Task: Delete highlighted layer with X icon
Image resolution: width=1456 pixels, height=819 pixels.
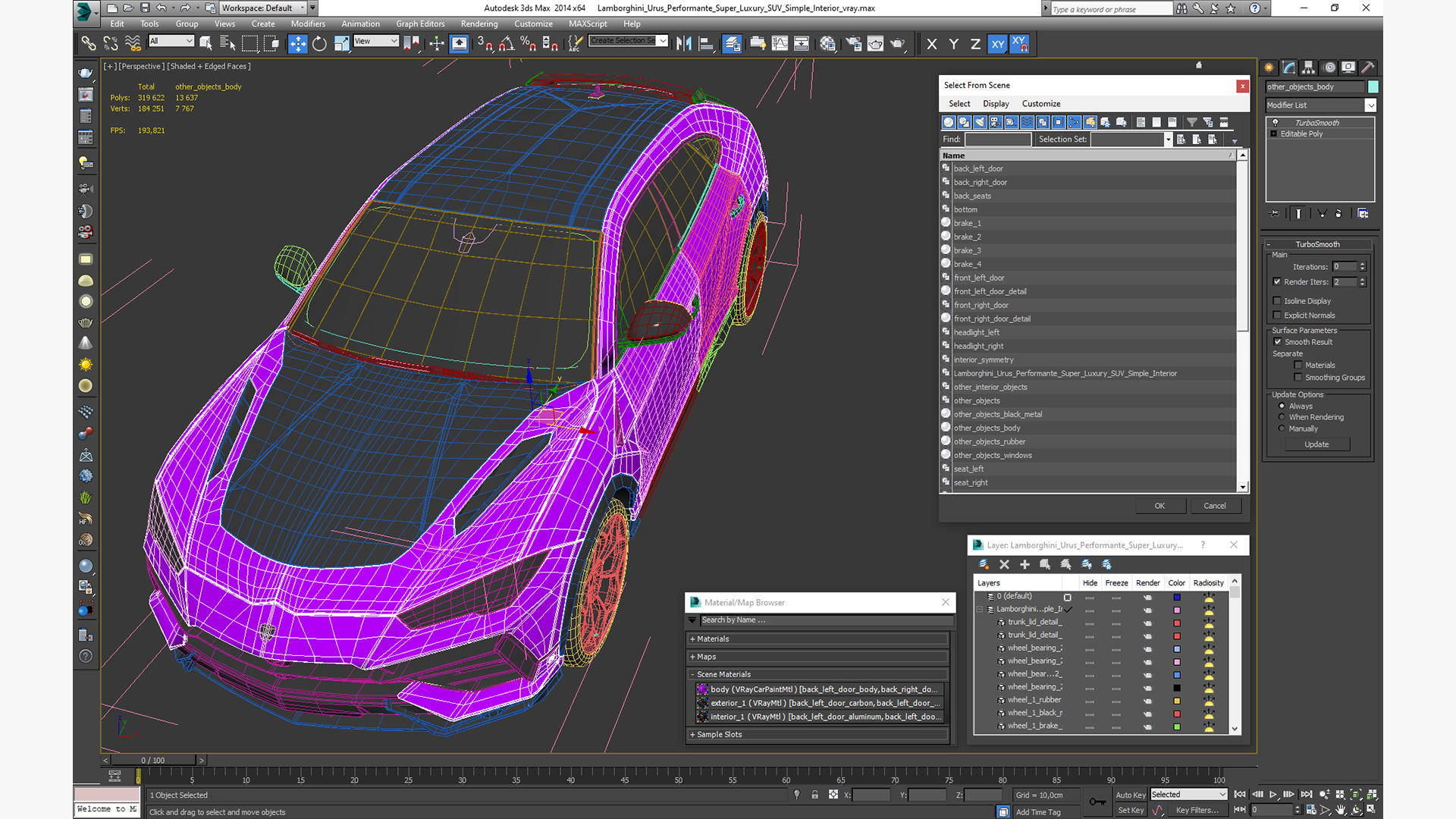Action: tap(1004, 564)
